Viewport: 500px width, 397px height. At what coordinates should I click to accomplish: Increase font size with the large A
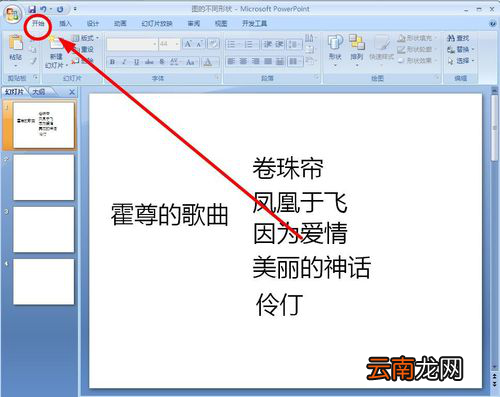pos(188,44)
